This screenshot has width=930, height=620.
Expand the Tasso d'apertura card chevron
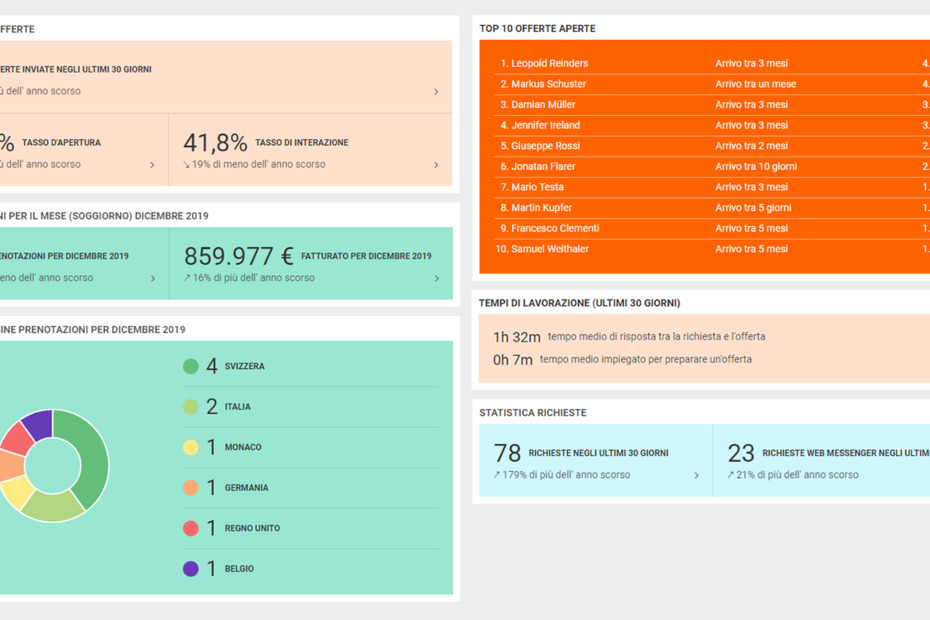152,165
